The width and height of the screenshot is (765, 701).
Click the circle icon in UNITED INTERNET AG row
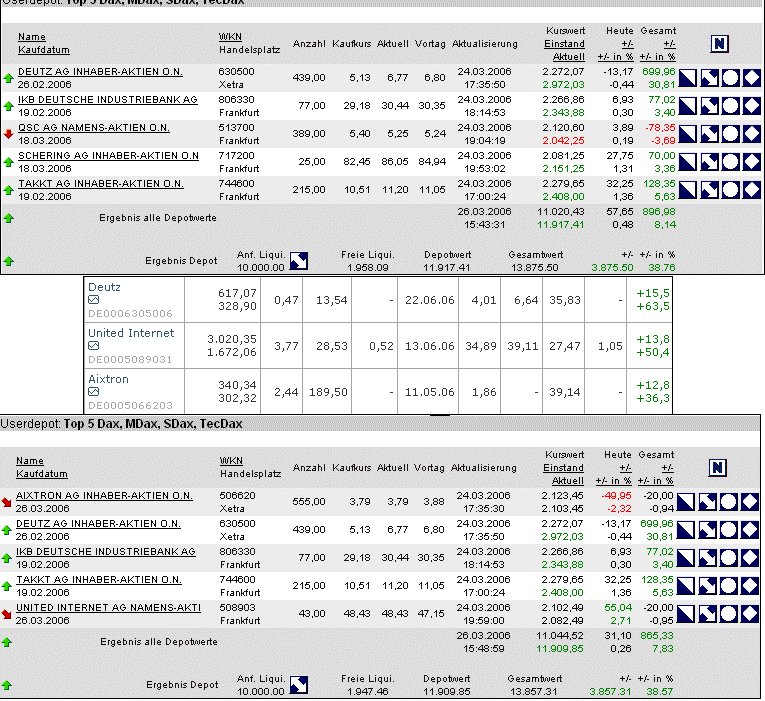coord(728,614)
